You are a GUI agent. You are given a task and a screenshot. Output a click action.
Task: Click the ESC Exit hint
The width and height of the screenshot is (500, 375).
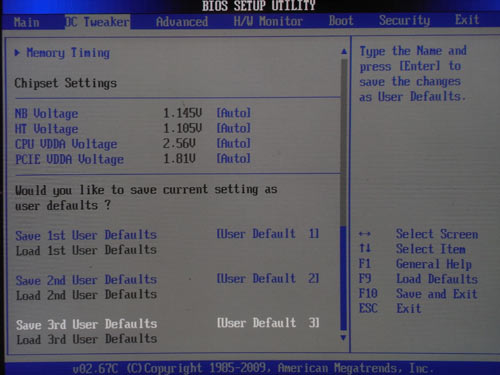click(390, 308)
